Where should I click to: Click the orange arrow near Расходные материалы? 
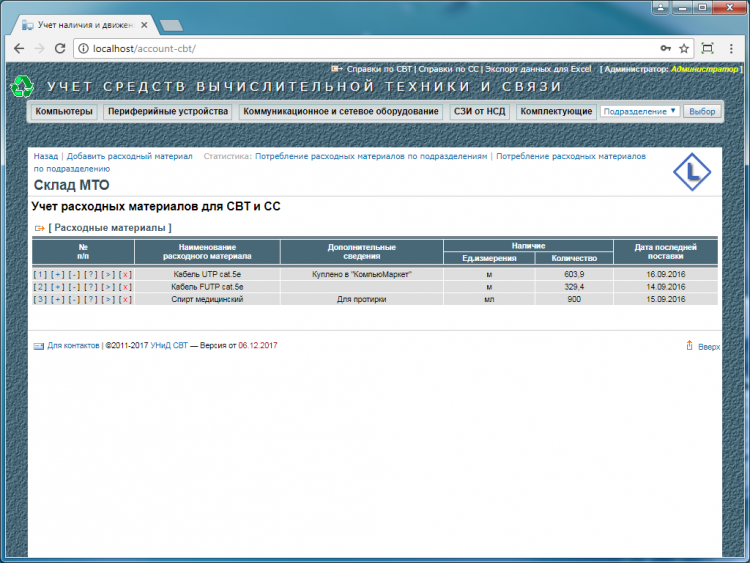tap(40, 228)
